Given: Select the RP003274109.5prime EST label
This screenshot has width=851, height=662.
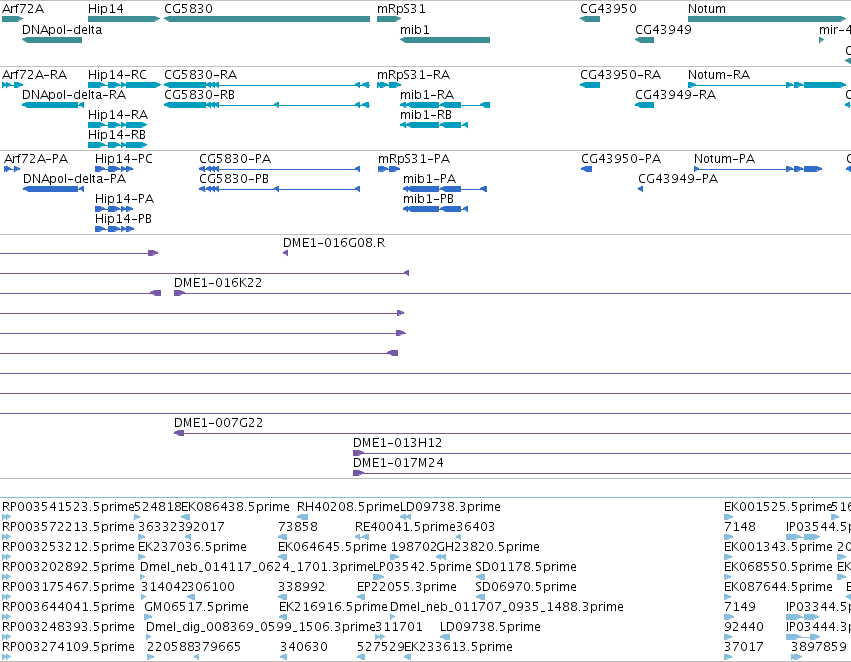Looking at the screenshot, I should point(68,648).
